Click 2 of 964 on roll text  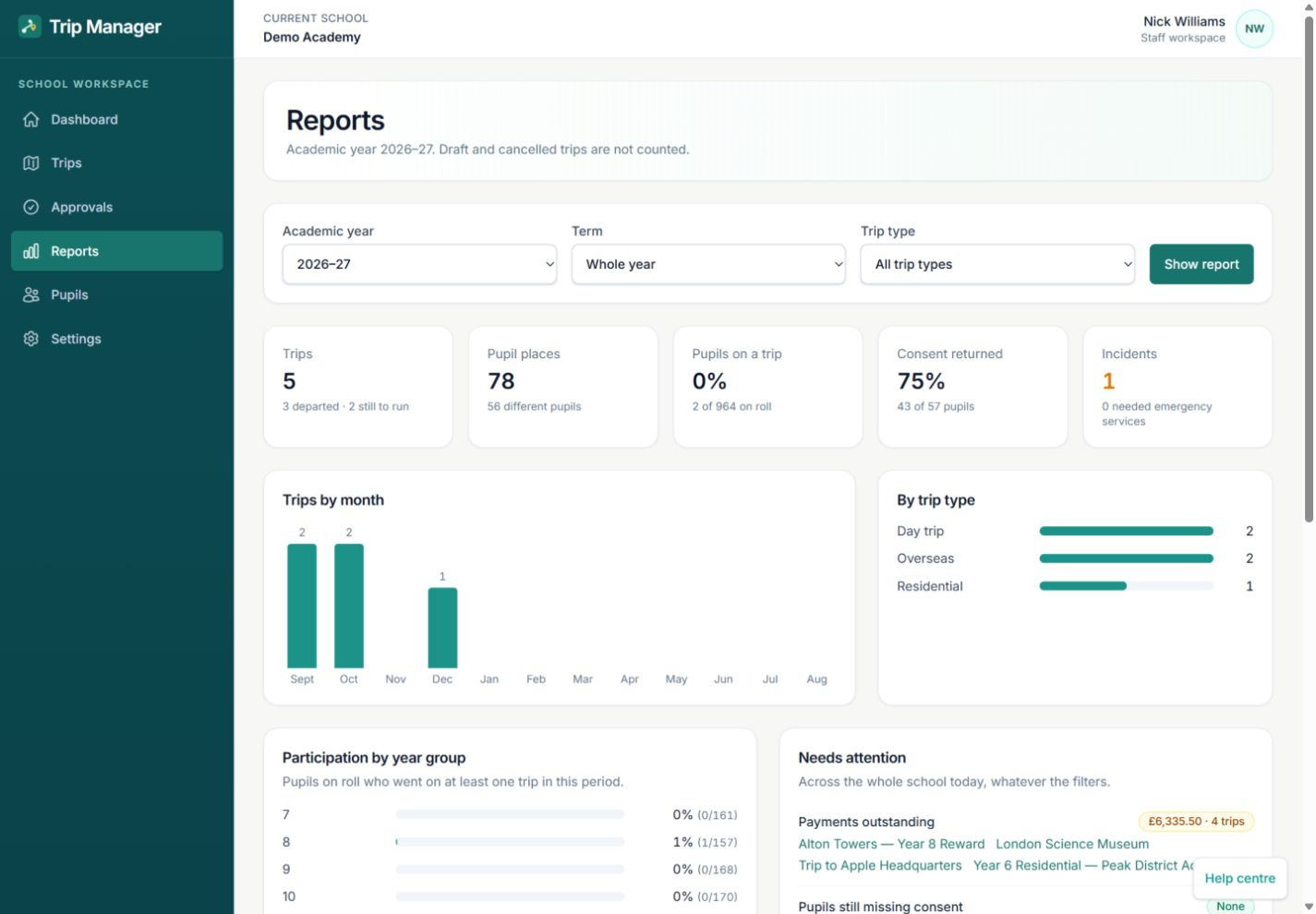731,406
